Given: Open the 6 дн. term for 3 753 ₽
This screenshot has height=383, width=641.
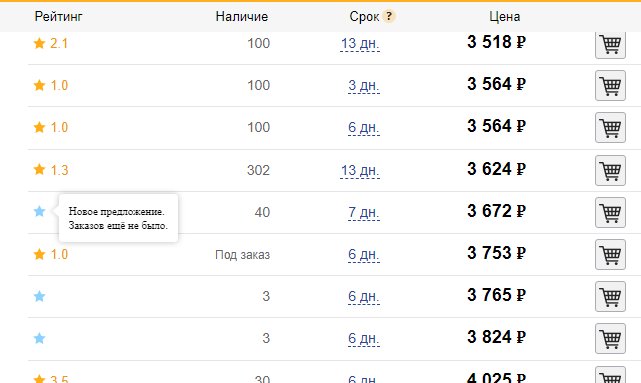Looking at the screenshot, I should 364,255.
